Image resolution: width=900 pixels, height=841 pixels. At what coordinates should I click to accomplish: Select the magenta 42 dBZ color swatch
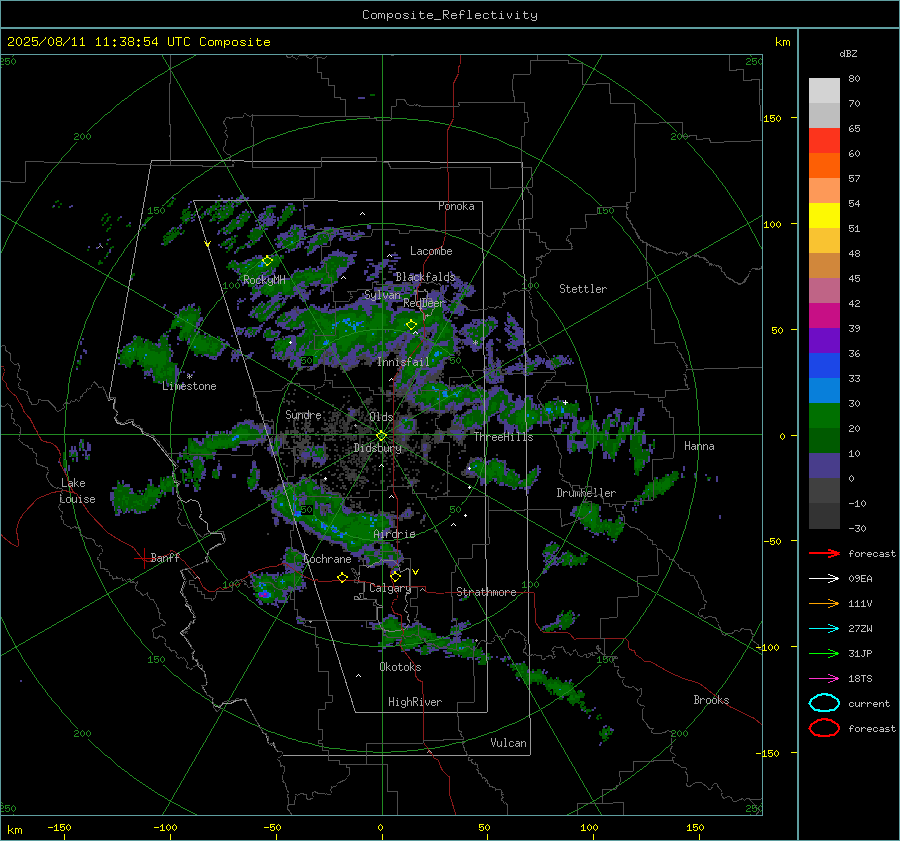tap(824, 316)
